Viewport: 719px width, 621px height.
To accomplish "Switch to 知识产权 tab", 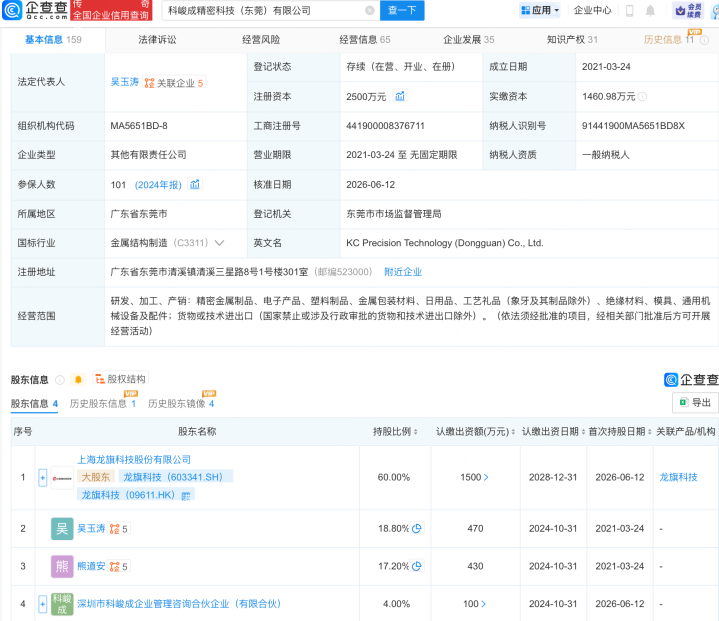I will [572, 40].
